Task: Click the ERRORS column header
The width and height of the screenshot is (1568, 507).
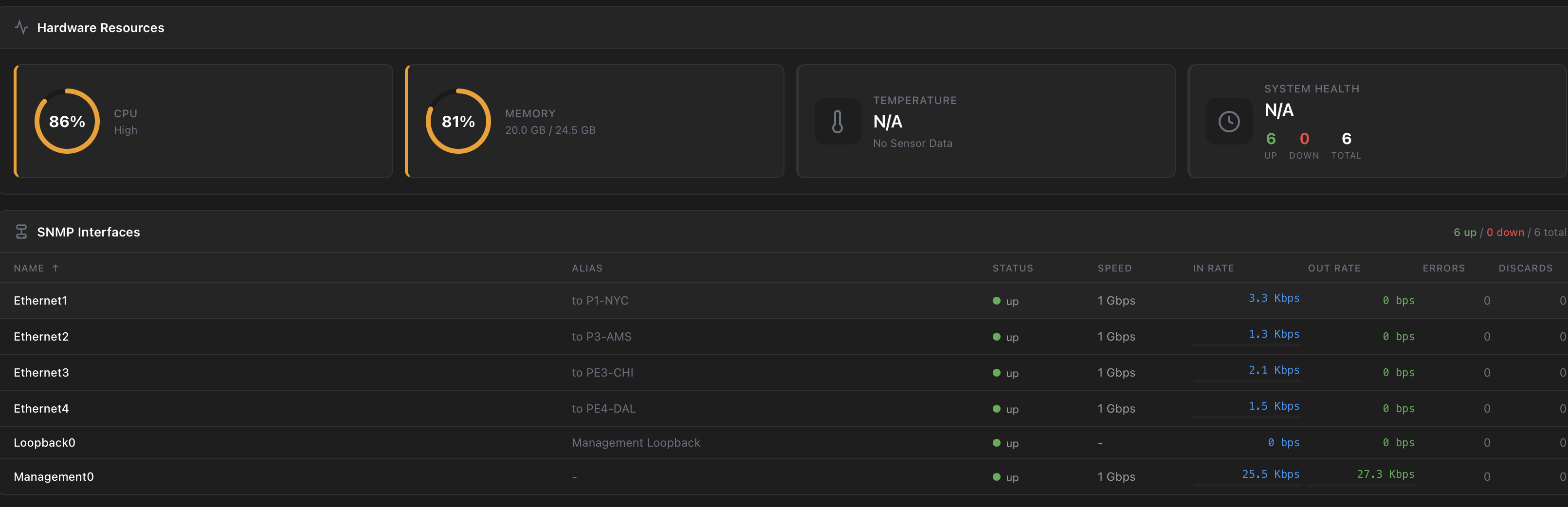Action: click(x=1443, y=269)
